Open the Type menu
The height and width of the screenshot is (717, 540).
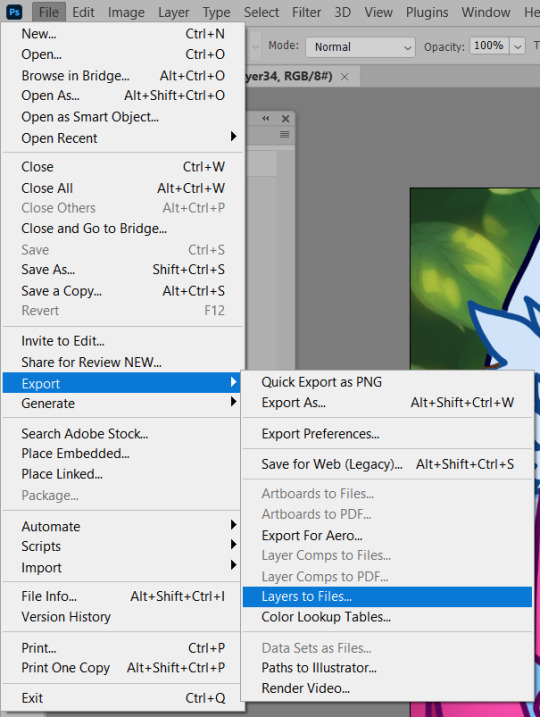coord(216,12)
